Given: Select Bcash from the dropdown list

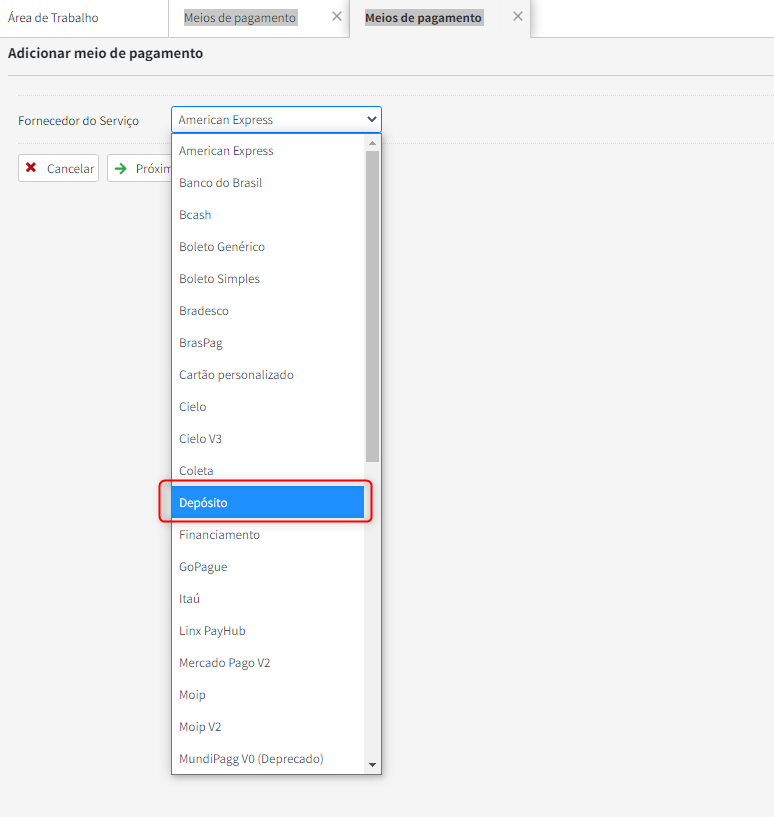Looking at the screenshot, I should (268, 215).
